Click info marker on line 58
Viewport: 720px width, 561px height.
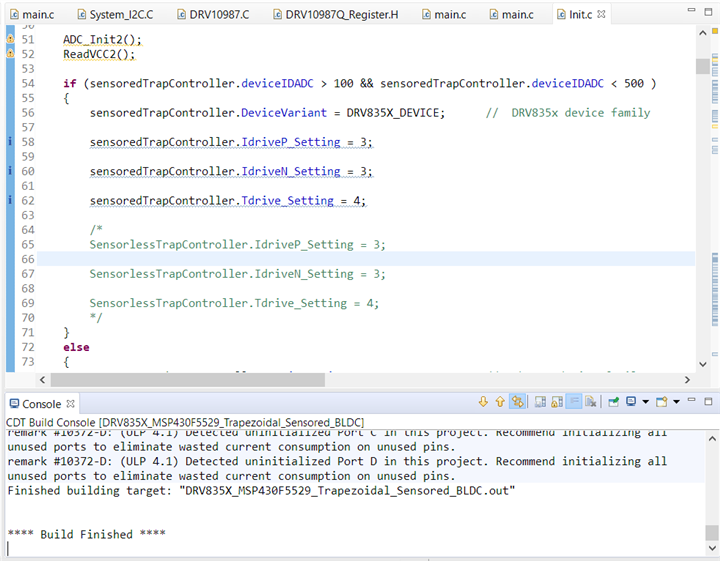coord(10,141)
